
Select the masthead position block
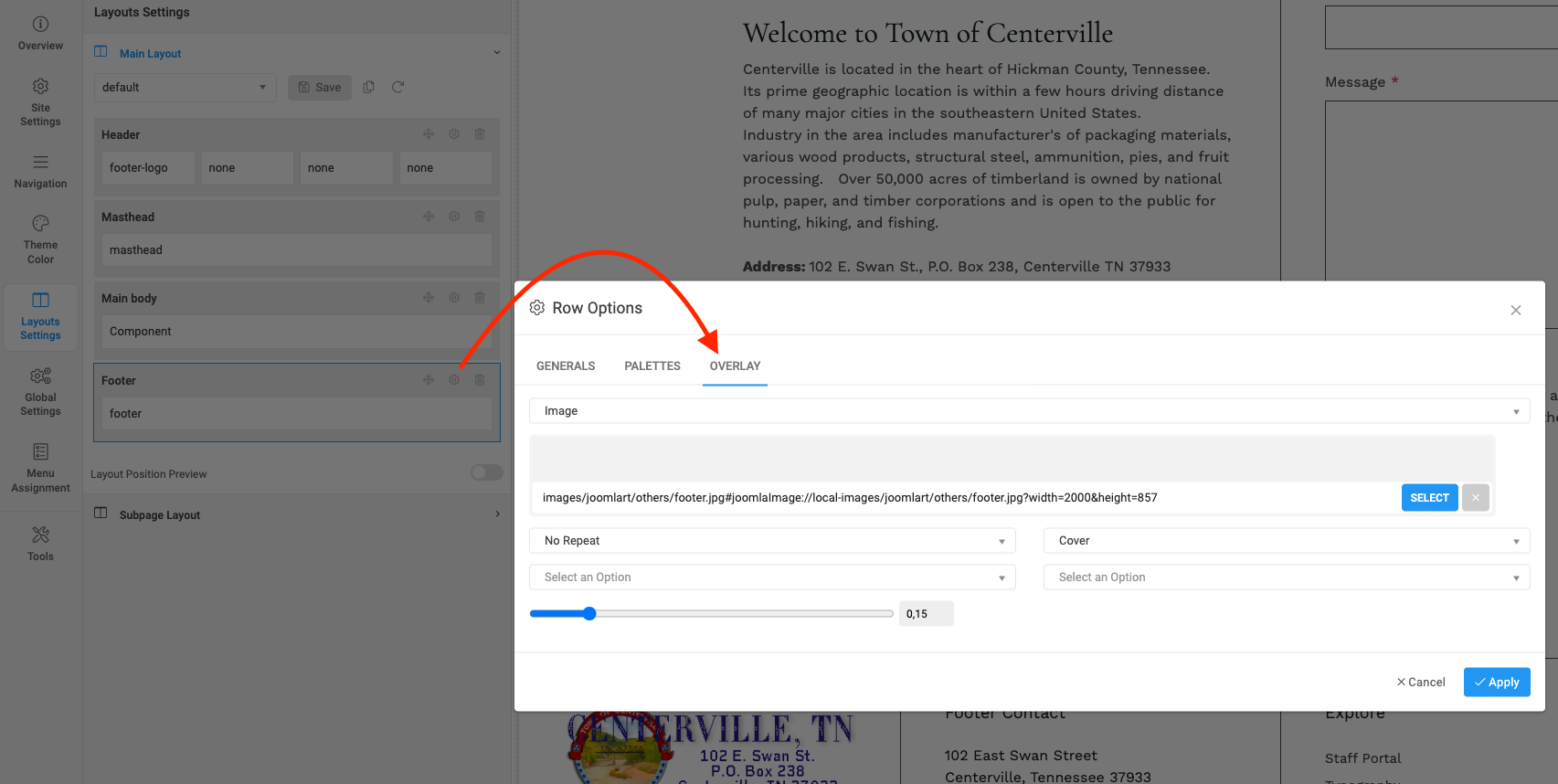[297, 250]
